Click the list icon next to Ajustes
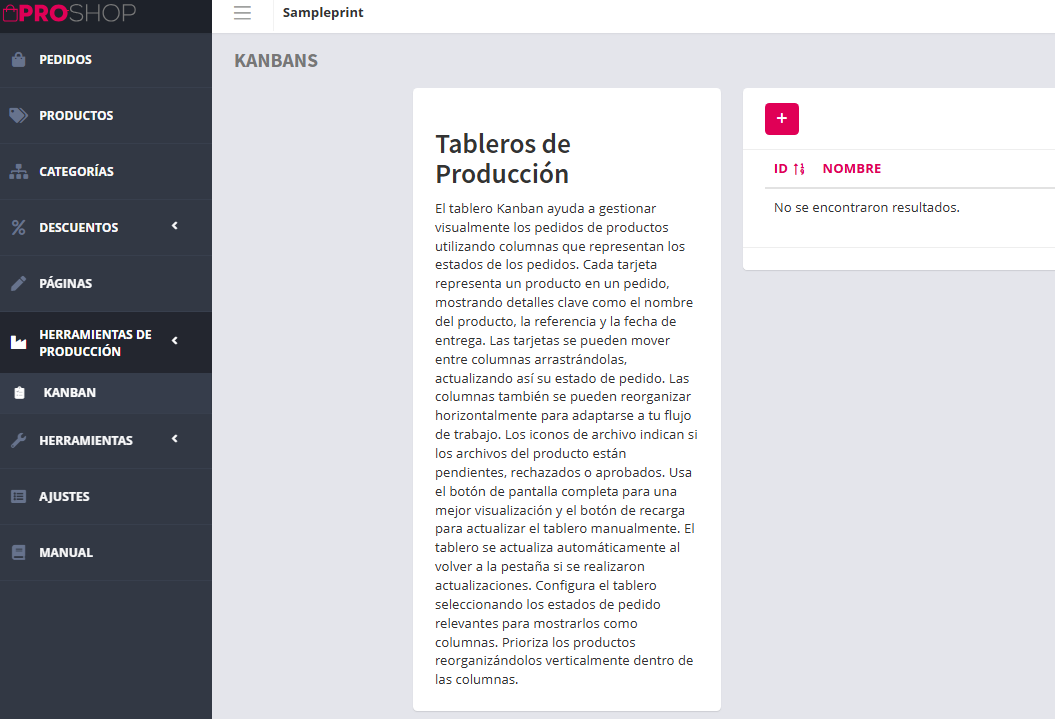Viewport: 1055px width, 719px height. click(18, 497)
